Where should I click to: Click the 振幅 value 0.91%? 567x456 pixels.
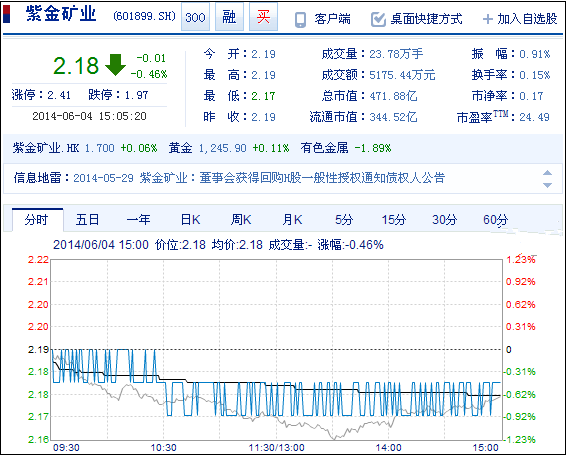534,54
